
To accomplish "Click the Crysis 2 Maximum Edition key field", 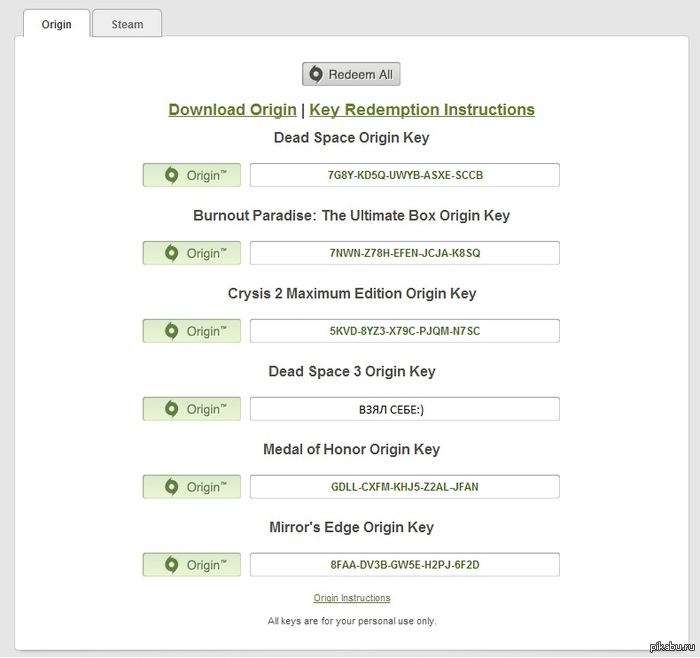I will pyautogui.click(x=405, y=331).
